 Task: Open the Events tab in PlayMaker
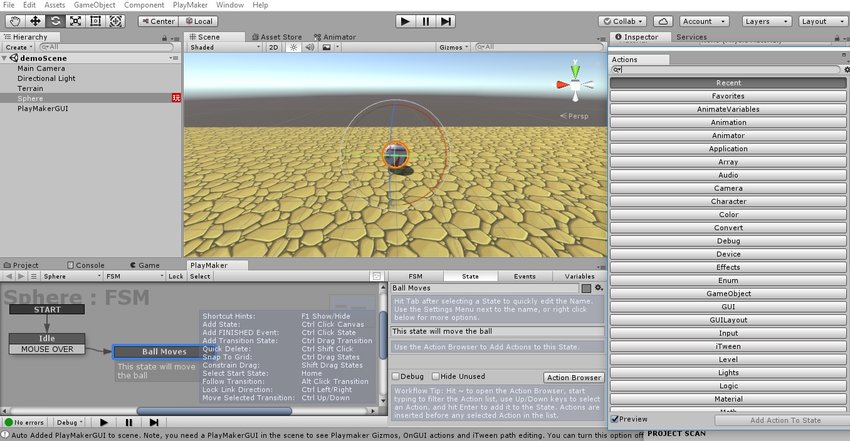coord(524,276)
